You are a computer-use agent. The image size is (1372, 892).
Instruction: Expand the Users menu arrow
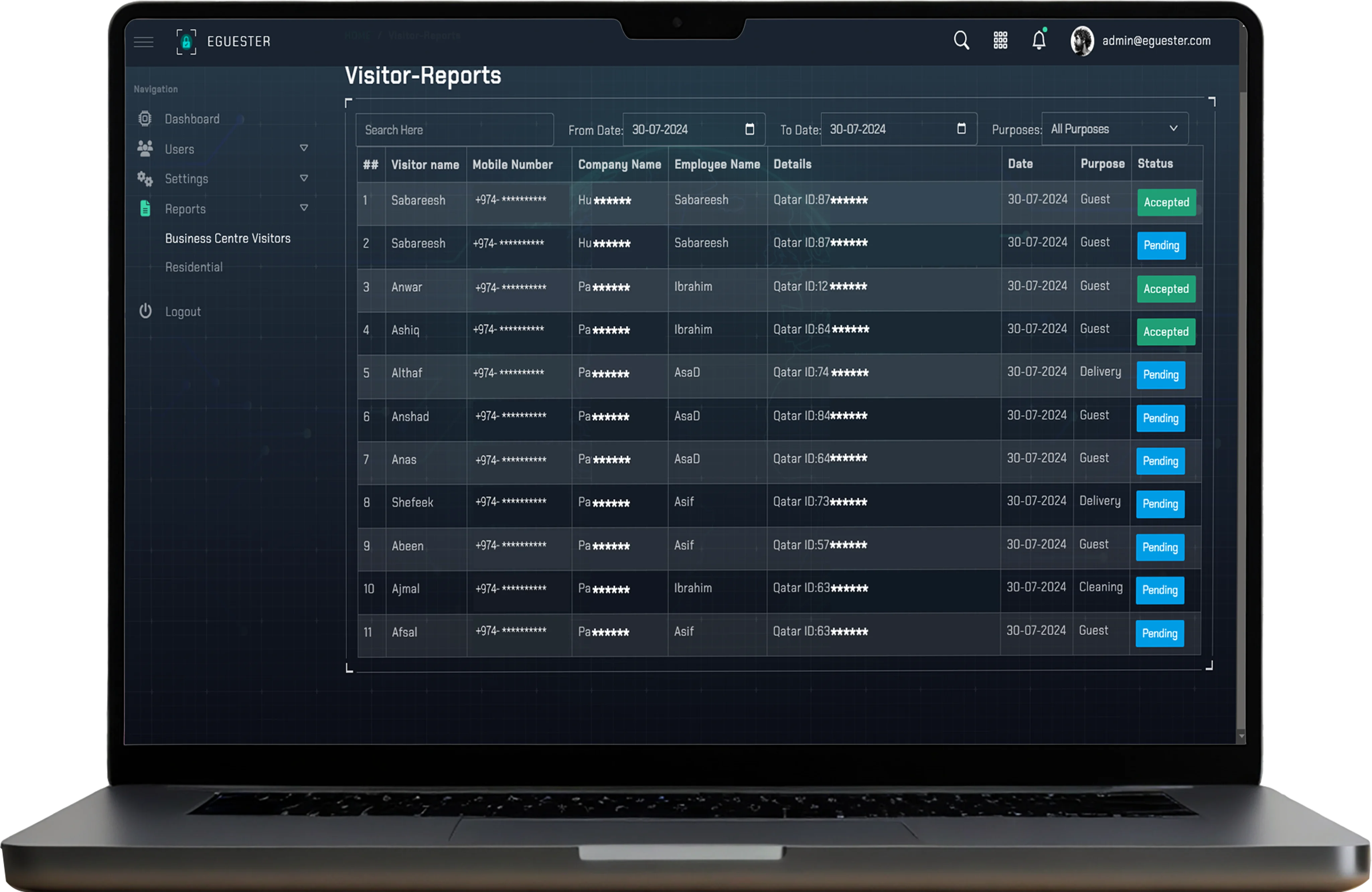click(304, 148)
